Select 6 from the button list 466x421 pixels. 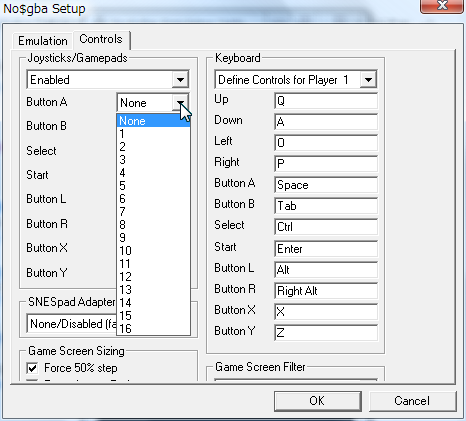[x=153, y=199]
